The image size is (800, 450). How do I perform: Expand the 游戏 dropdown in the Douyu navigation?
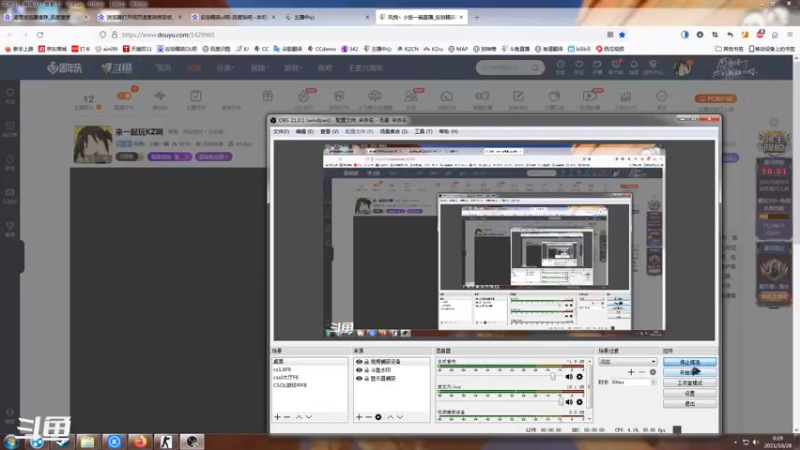pos(292,67)
